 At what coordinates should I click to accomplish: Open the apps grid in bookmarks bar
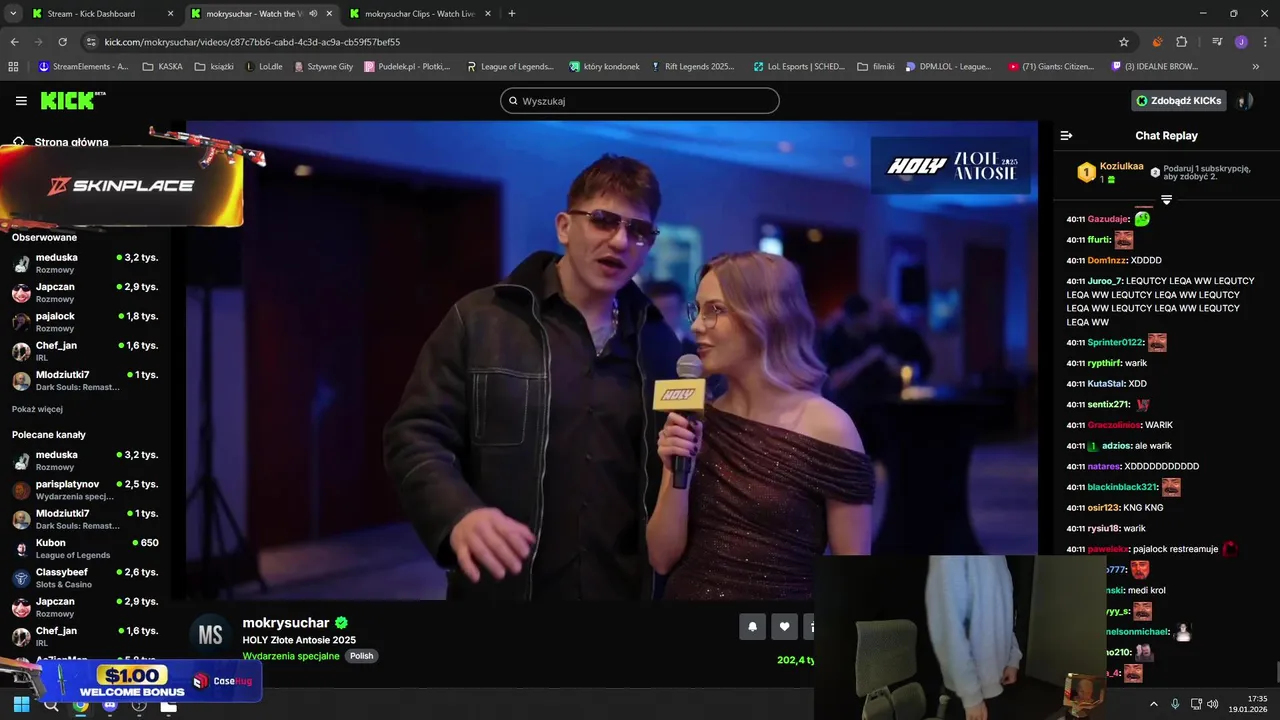[13, 67]
